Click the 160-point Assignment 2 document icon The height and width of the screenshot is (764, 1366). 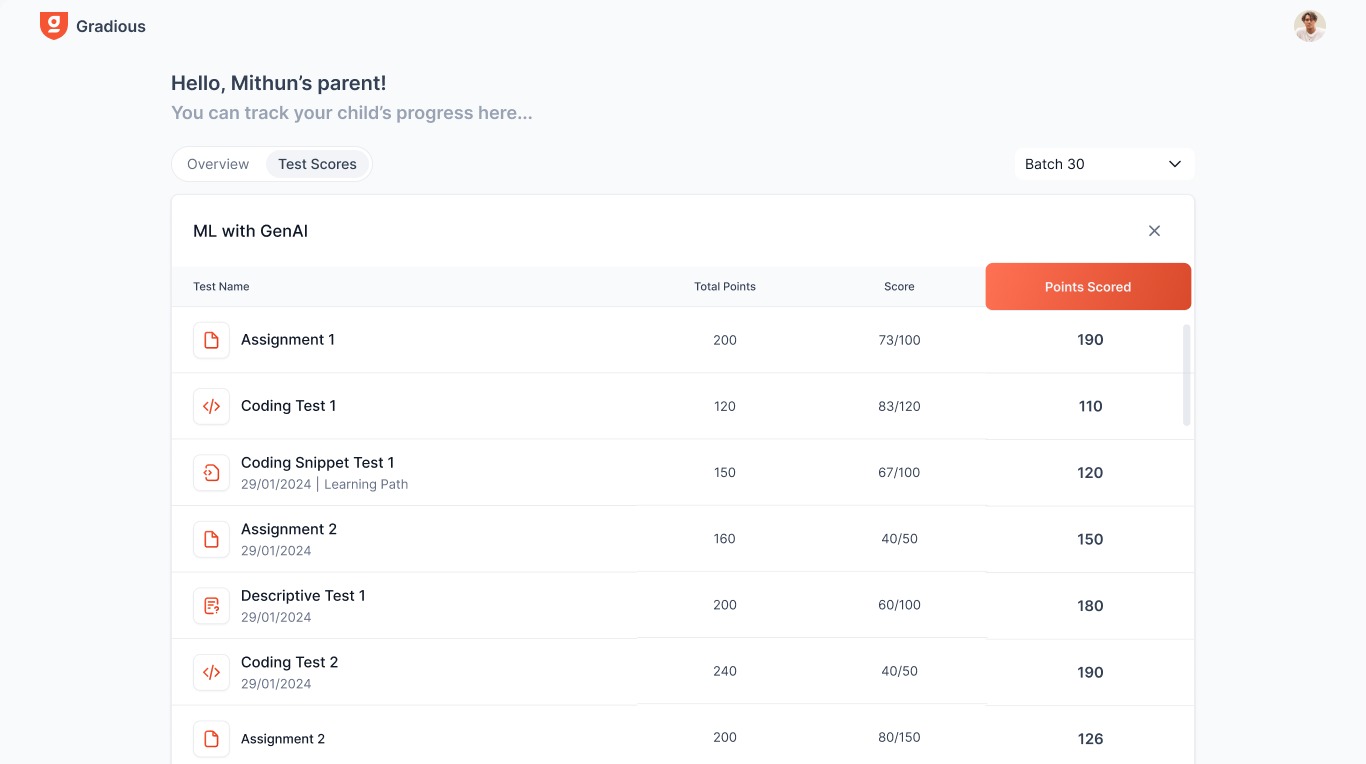click(x=211, y=539)
